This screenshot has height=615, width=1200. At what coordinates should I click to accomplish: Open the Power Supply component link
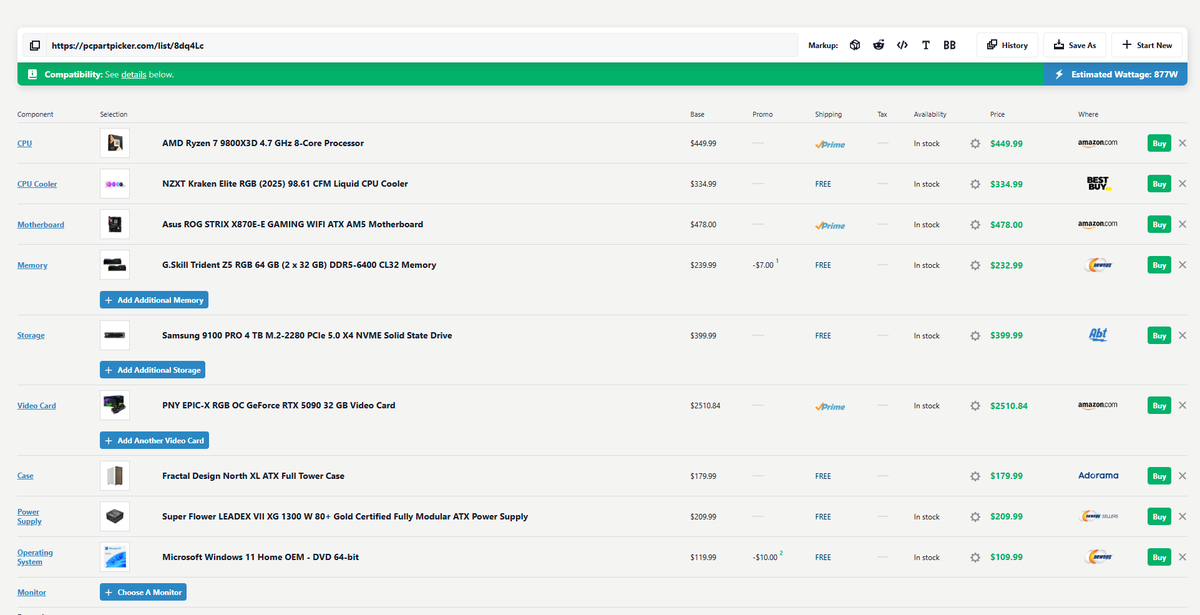click(29, 517)
